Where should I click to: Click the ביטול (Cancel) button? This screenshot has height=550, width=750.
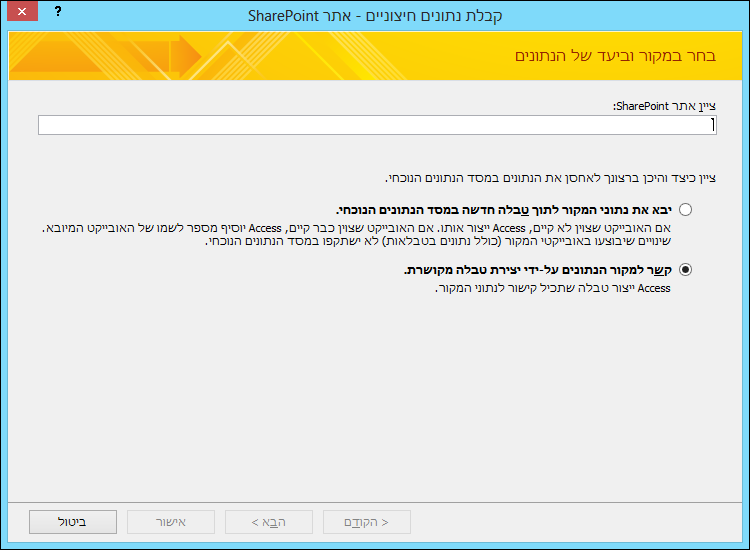73,522
